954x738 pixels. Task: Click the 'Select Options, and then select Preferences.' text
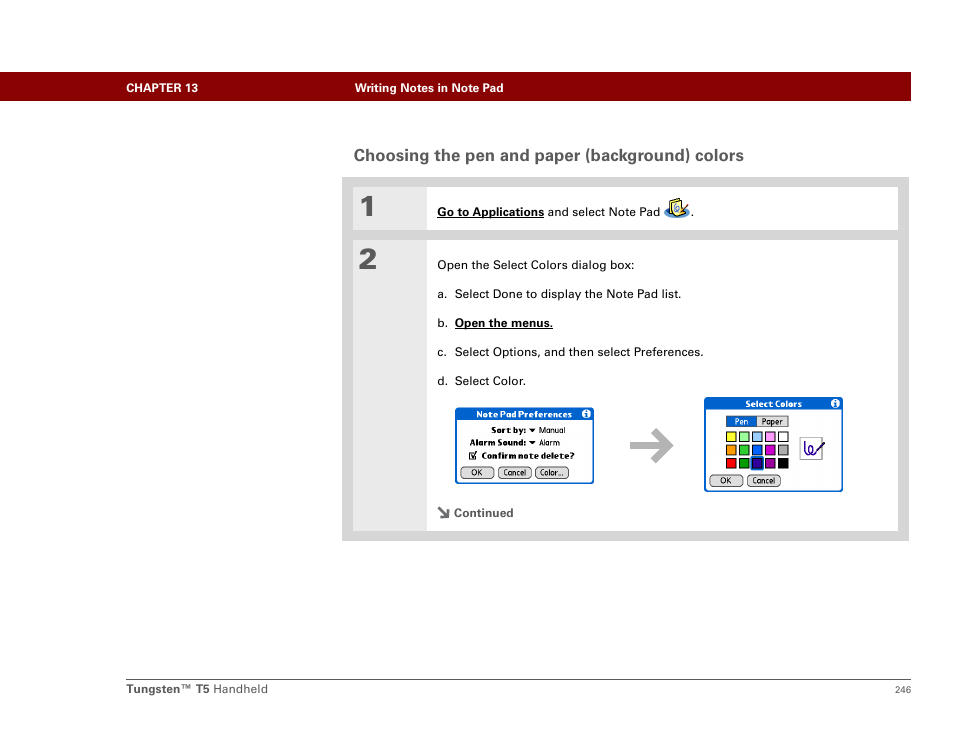tap(579, 352)
